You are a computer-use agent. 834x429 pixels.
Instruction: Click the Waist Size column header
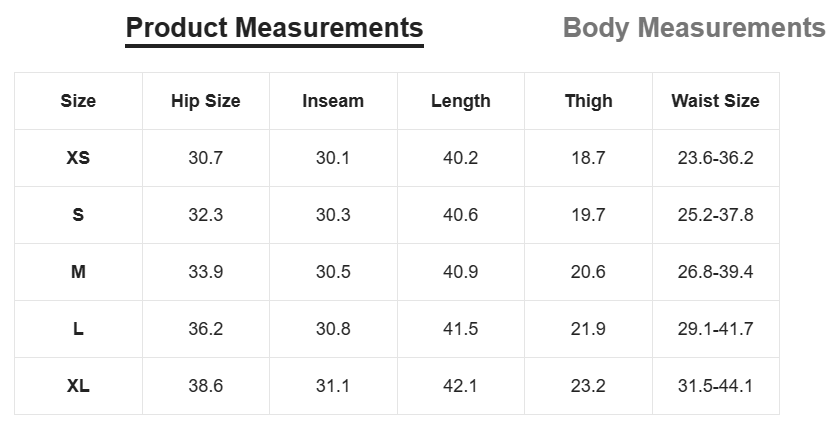pyautogui.click(x=715, y=101)
